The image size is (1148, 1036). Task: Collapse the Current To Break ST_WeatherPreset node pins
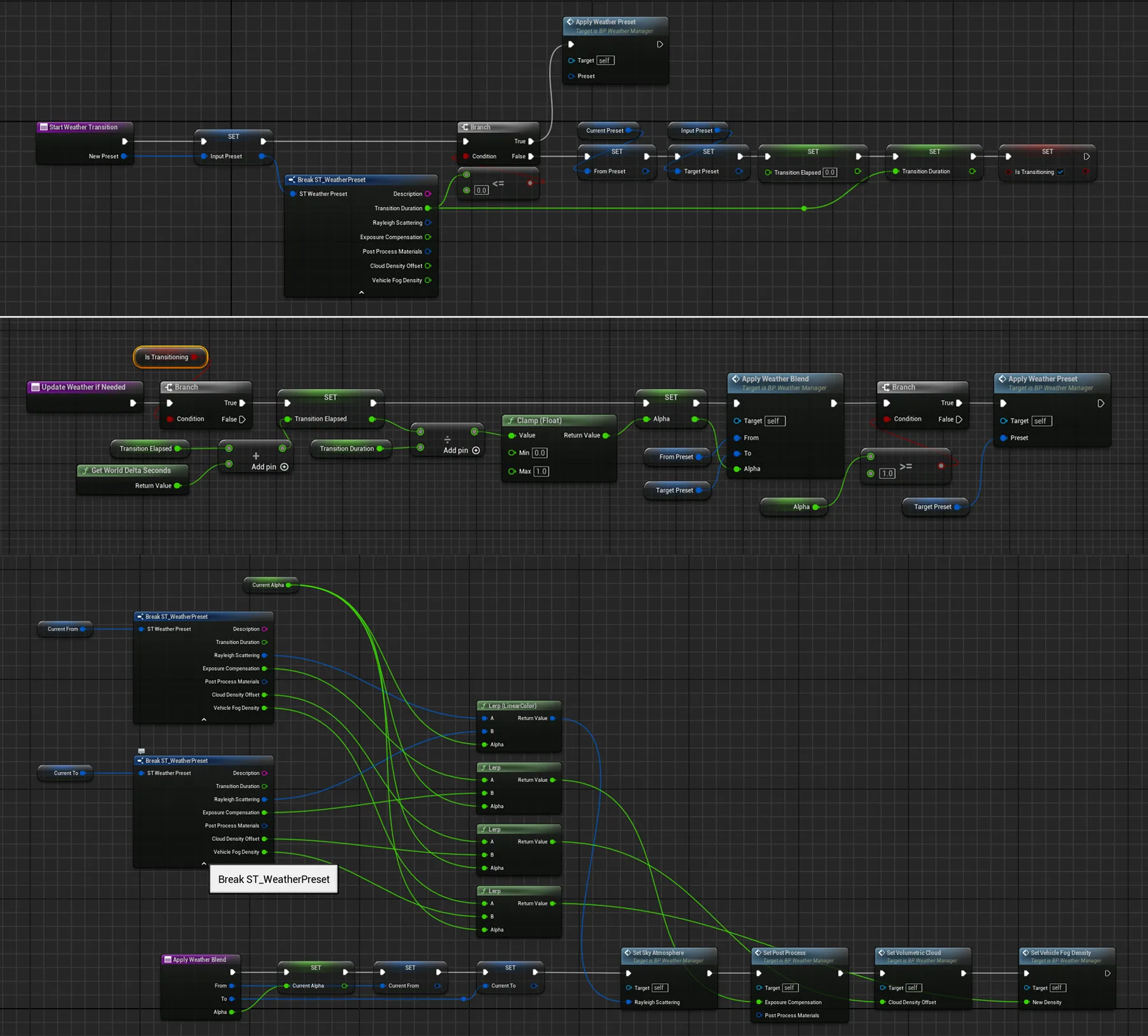203,863
